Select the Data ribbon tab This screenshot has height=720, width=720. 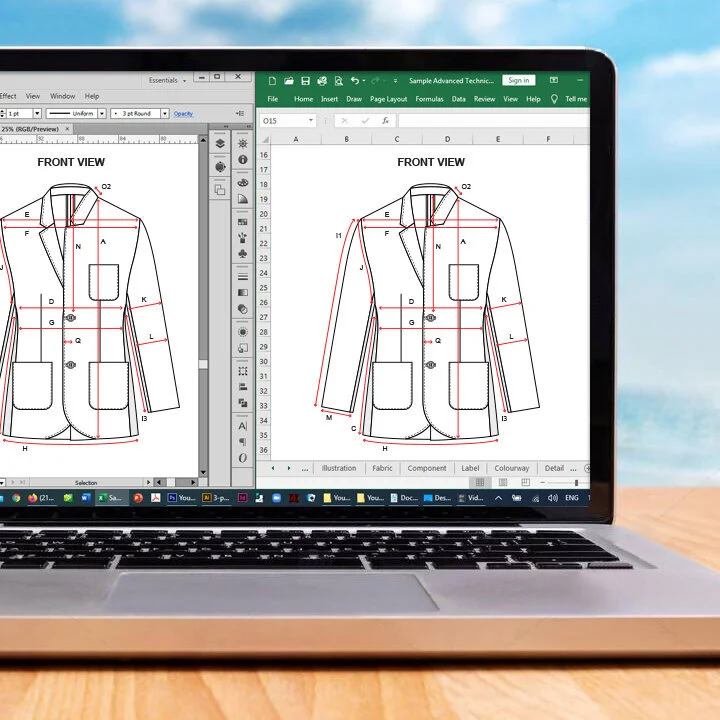[459, 99]
